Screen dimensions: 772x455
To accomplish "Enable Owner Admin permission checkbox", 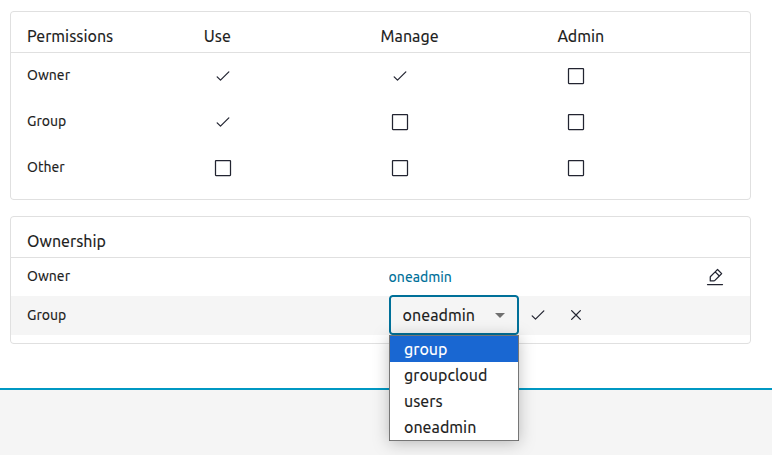I will [x=576, y=76].
